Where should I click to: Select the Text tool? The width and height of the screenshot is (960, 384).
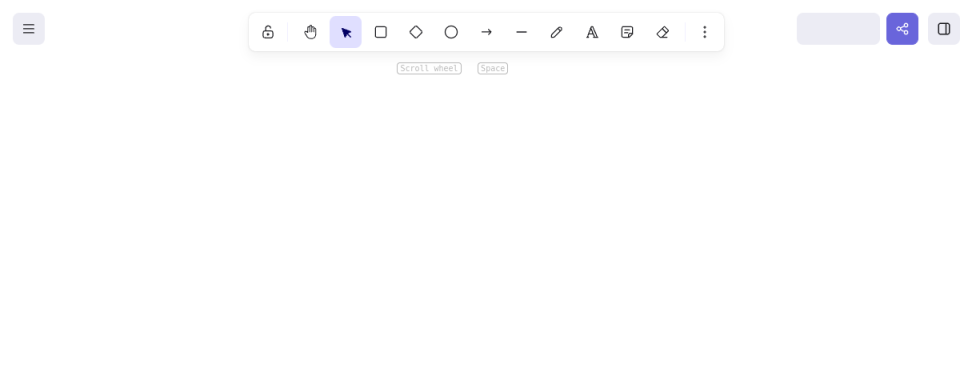click(x=592, y=32)
